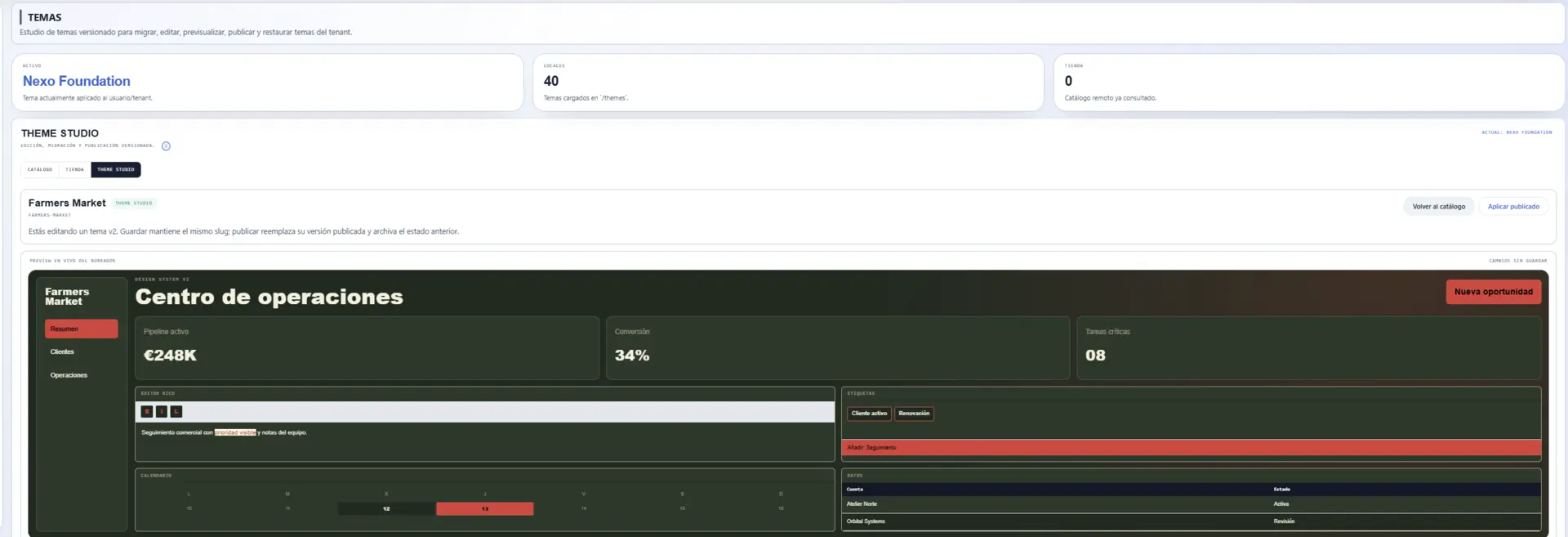Click Volver al catálogo button
This screenshot has width=1568, height=537.
(1439, 207)
